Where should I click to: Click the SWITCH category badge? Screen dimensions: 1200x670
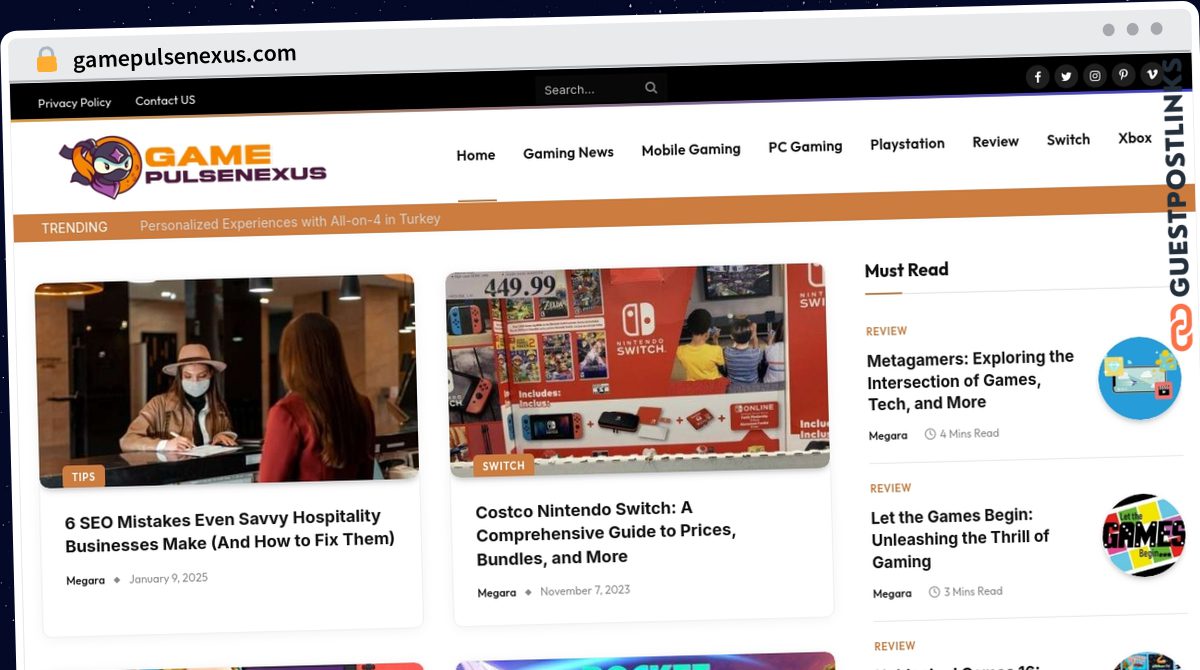(x=503, y=465)
